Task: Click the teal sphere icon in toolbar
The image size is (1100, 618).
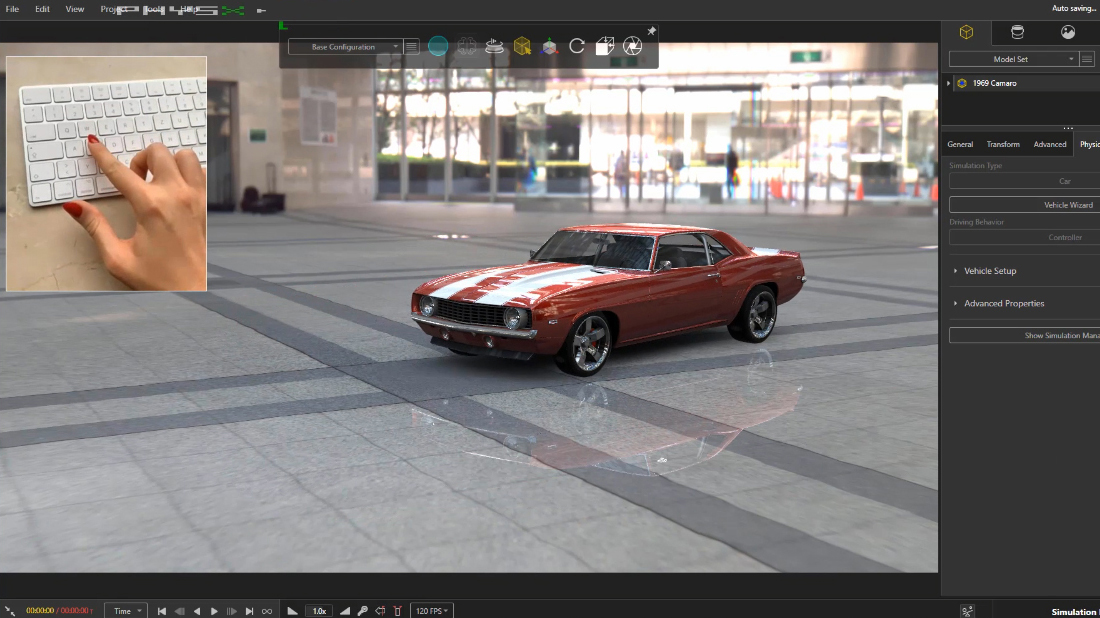Action: (x=438, y=46)
